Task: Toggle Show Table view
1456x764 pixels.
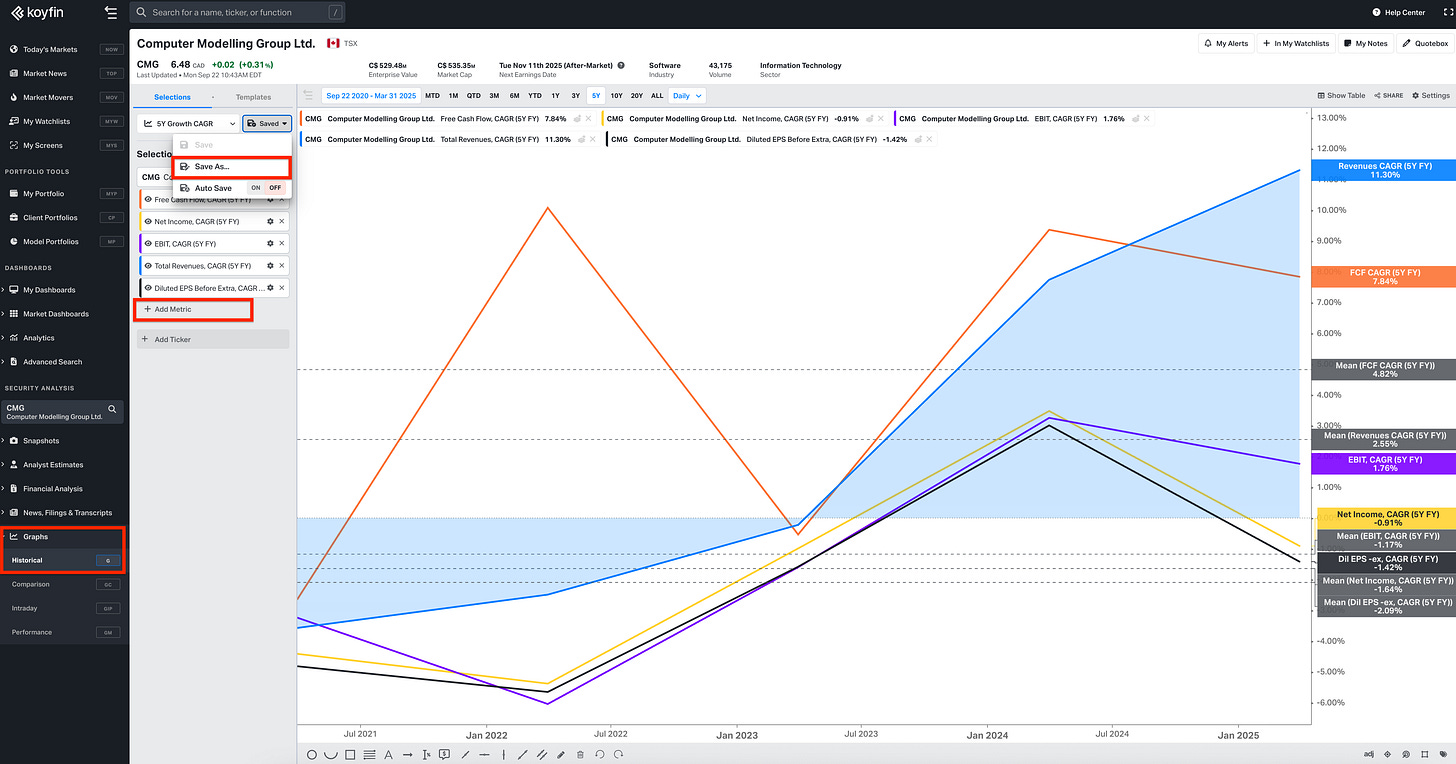Action: click(x=1342, y=96)
